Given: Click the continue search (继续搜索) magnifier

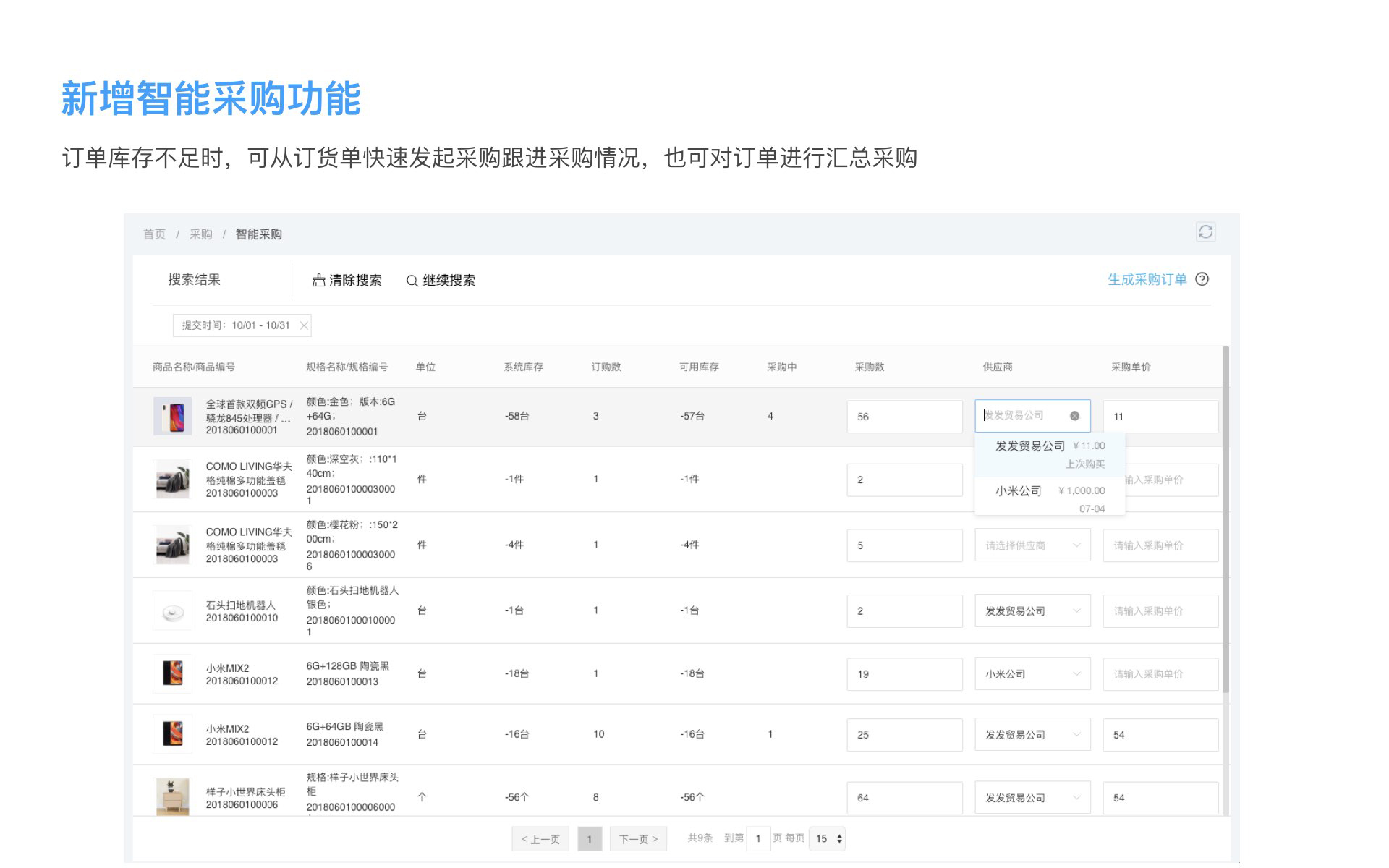Looking at the screenshot, I should [412, 281].
